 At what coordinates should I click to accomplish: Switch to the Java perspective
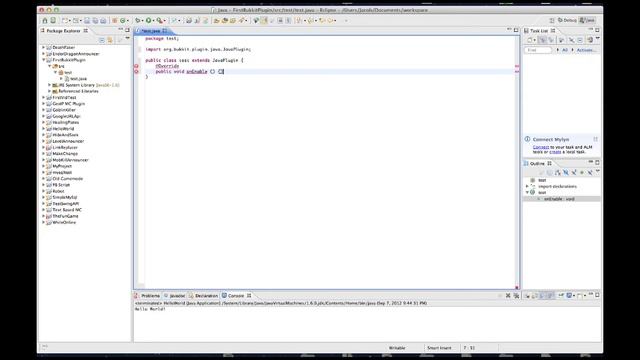coord(587,20)
